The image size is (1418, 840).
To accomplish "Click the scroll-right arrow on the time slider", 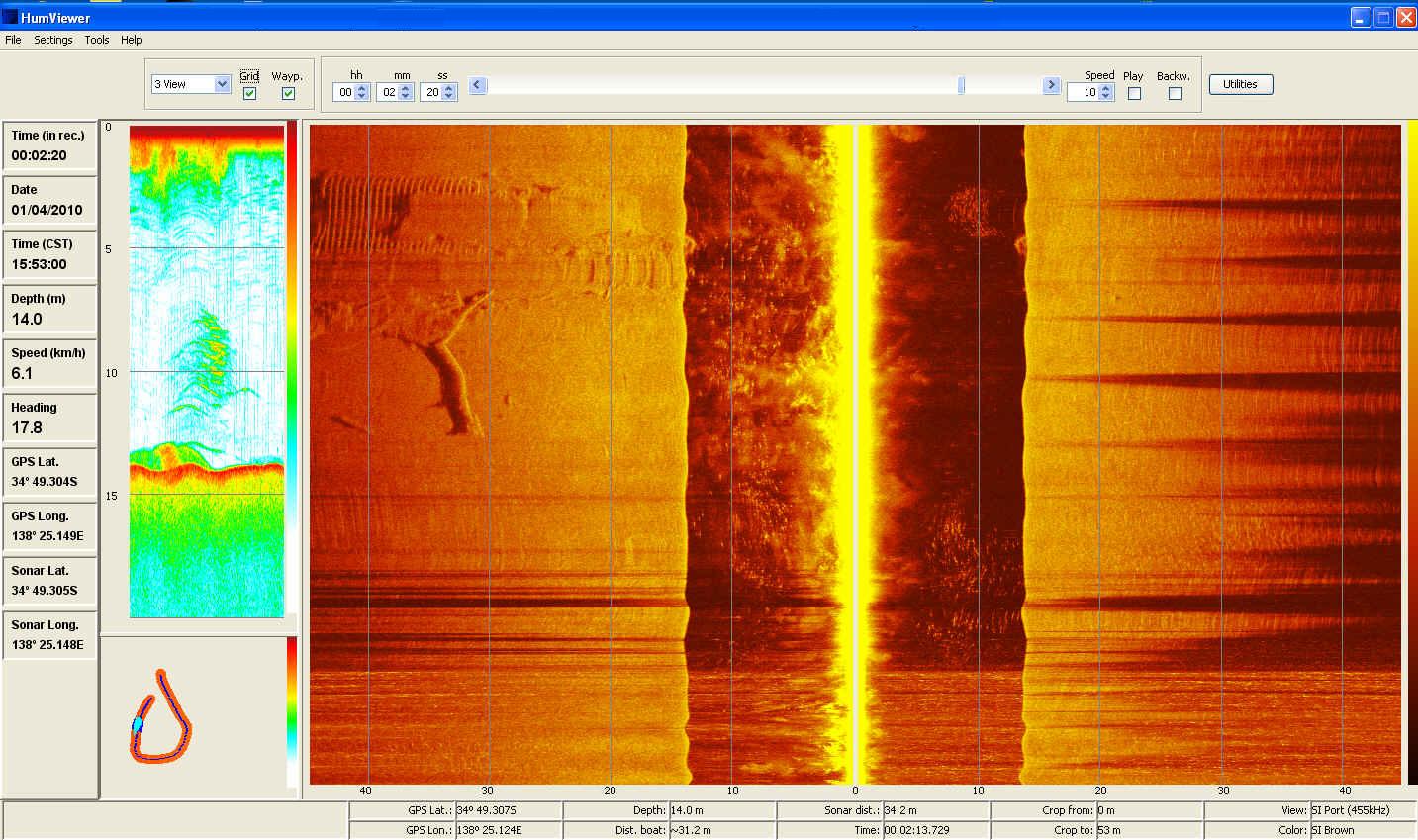I will tap(1051, 86).
